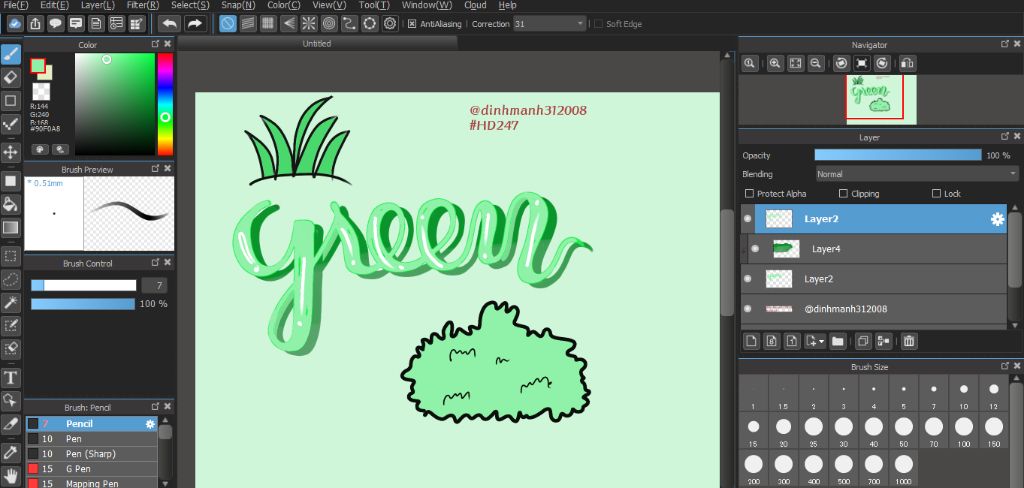Select the Text tool
The image size is (1024, 488).
tap(11, 377)
